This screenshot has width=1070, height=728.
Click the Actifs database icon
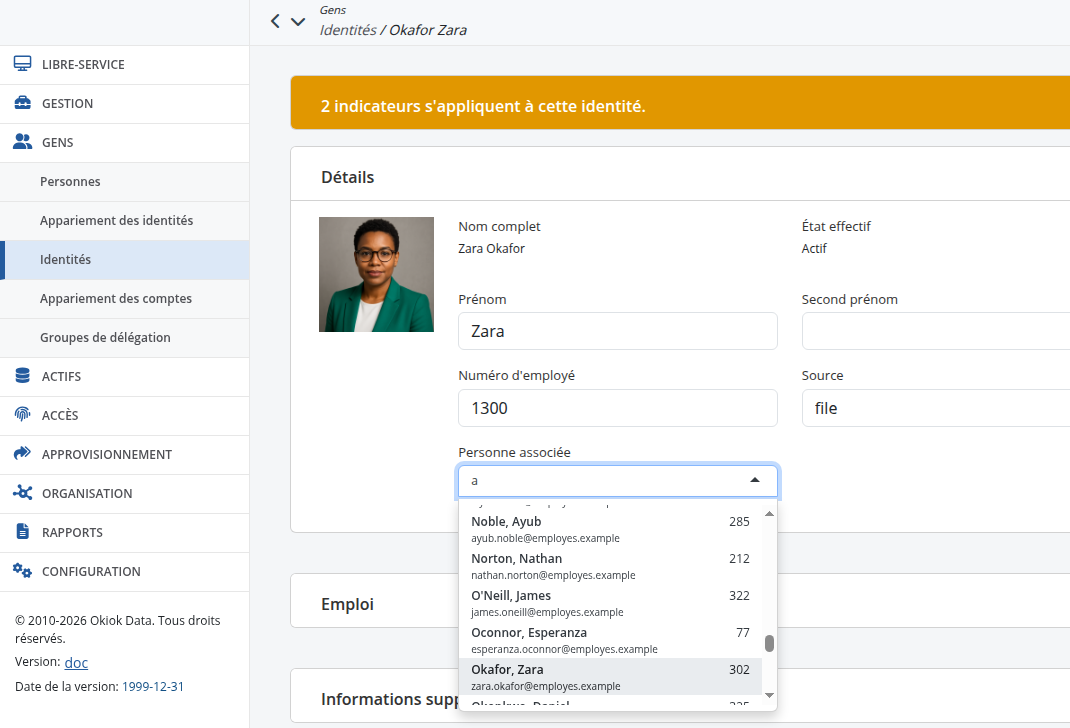coord(23,376)
